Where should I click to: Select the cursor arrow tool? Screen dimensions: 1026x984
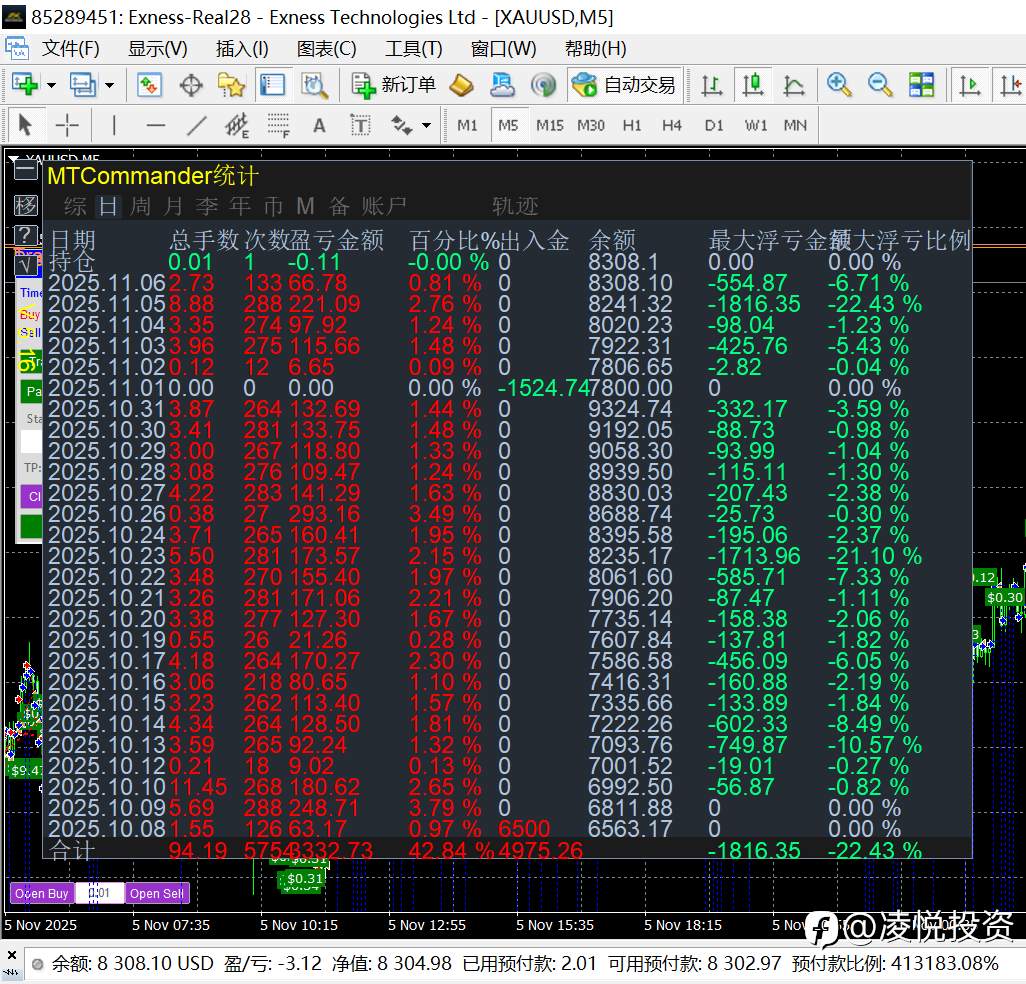pos(26,124)
